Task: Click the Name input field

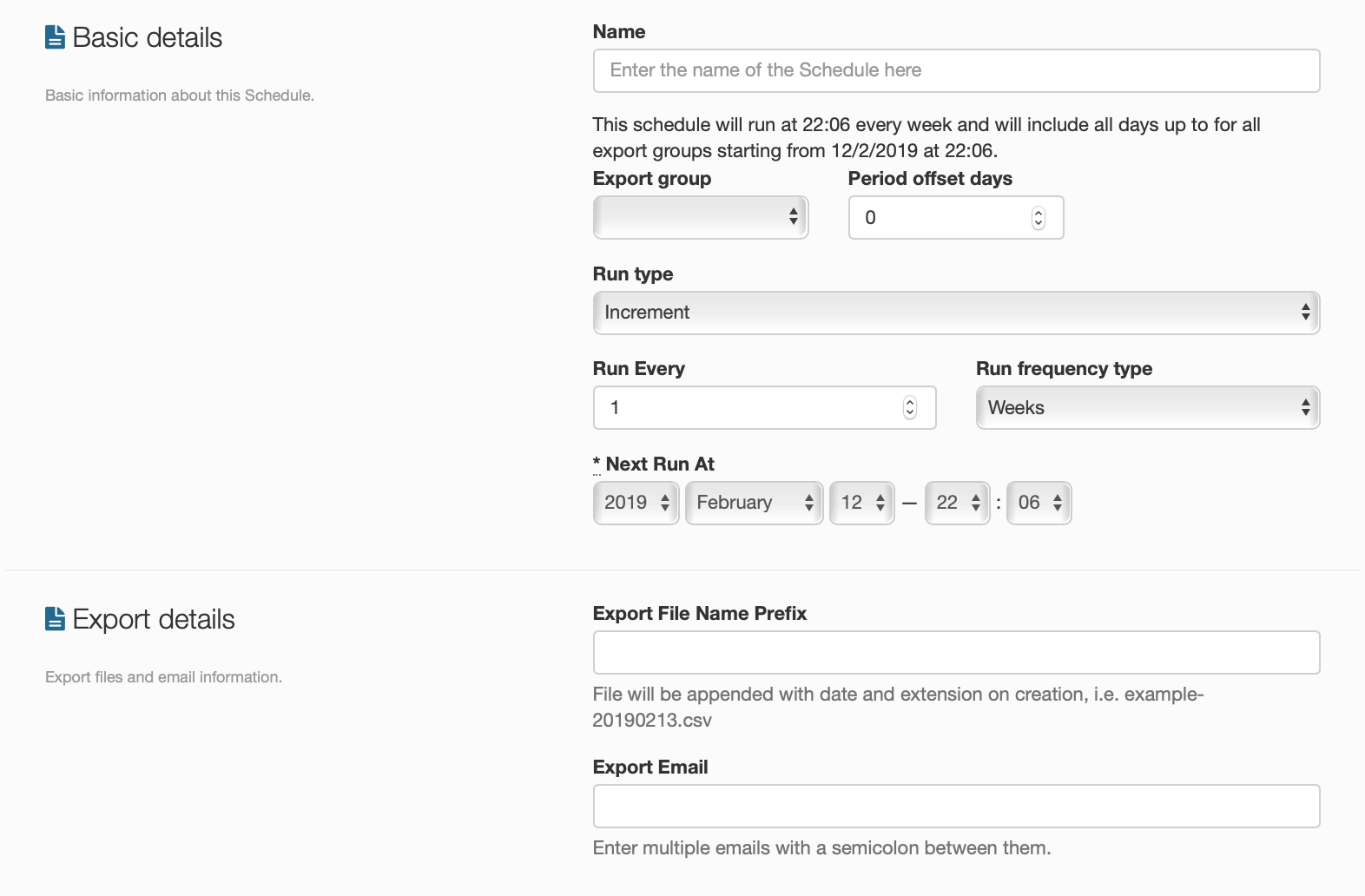Action: point(956,70)
